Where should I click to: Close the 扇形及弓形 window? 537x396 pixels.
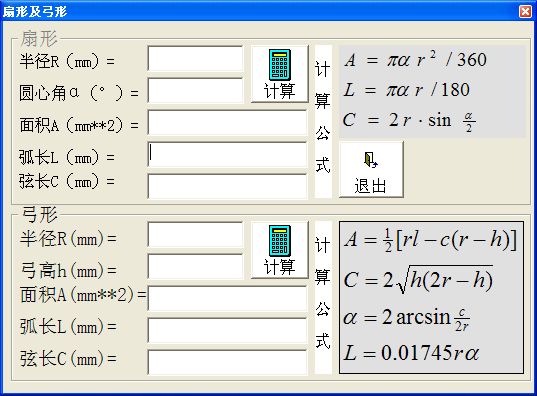[525, 11]
